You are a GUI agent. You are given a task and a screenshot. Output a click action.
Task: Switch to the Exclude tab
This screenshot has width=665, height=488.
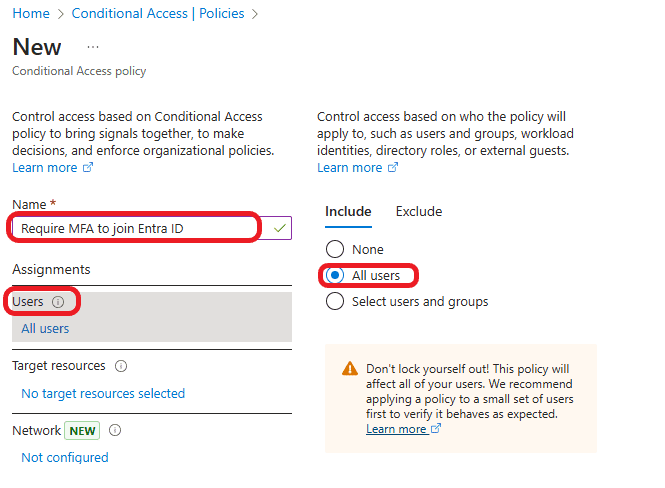click(x=418, y=211)
